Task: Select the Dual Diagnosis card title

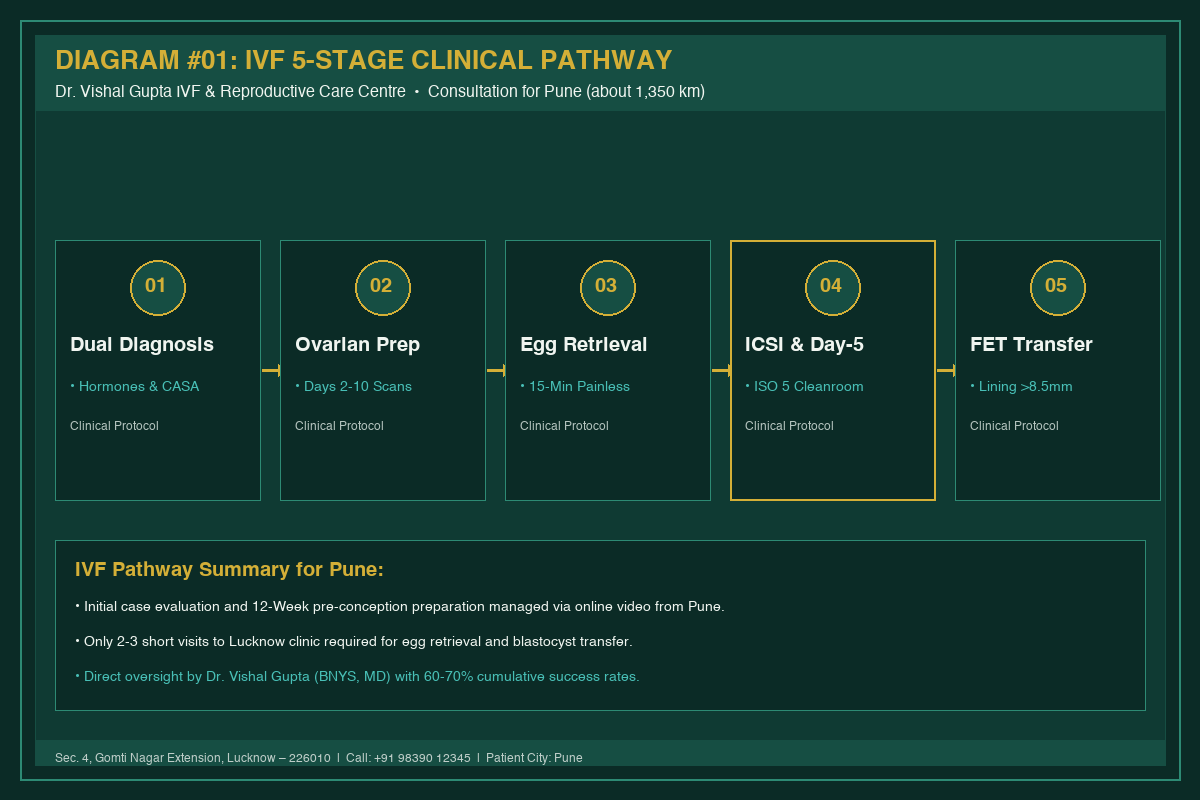Action: pyautogui.click(x=142, y=344)
